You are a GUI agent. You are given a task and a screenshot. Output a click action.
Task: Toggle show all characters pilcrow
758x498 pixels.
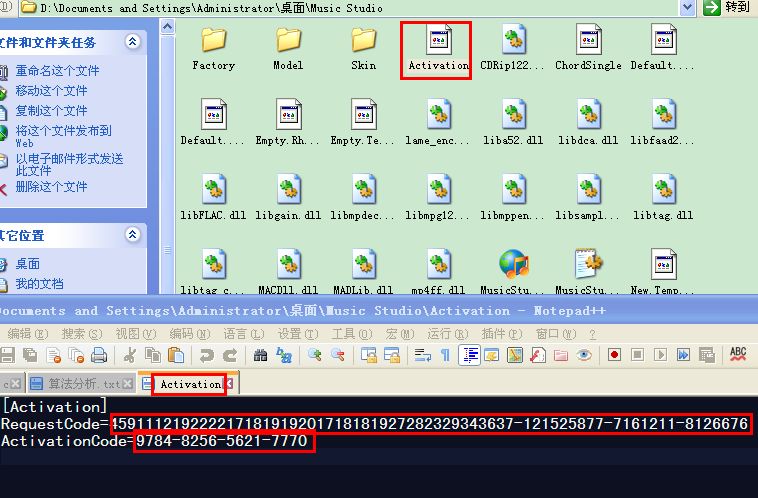tap(445, 355)
